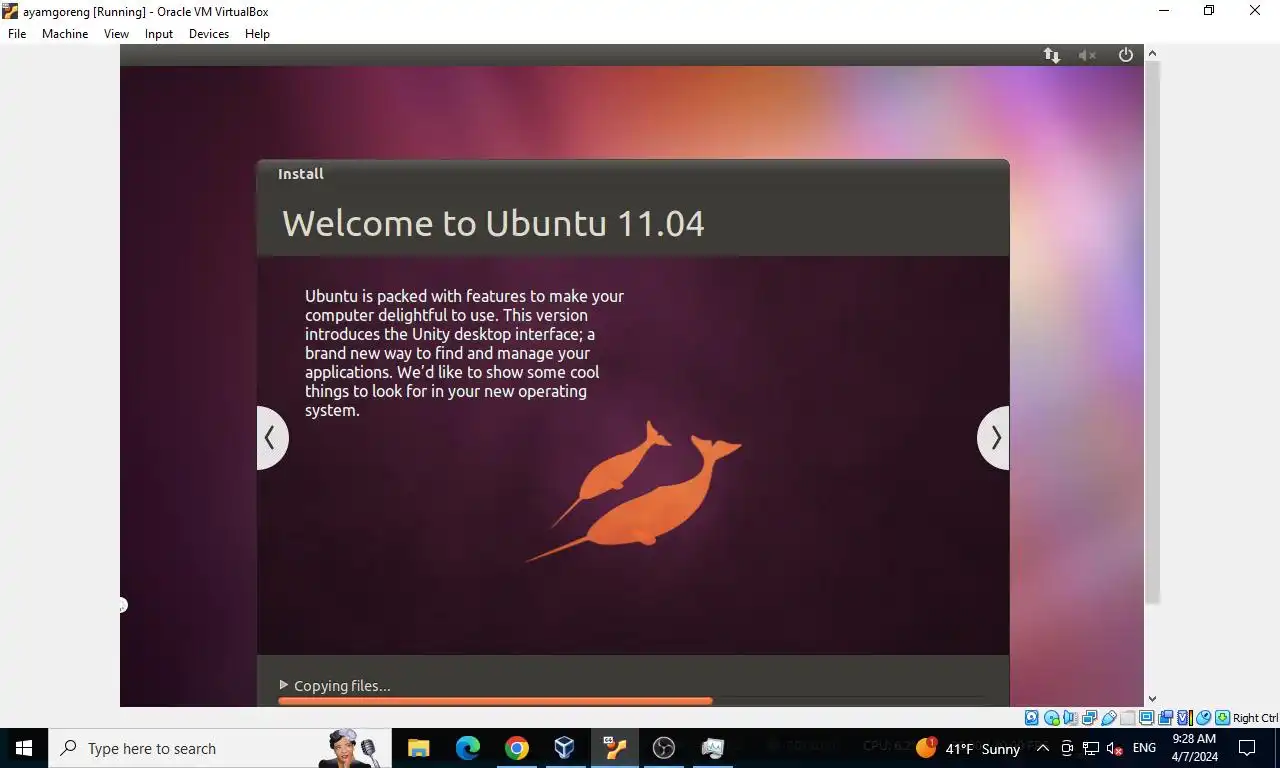Click the Meet Now camera tray icon
The height and width of the screenshot is (768, 1280).
point(1067,748)
